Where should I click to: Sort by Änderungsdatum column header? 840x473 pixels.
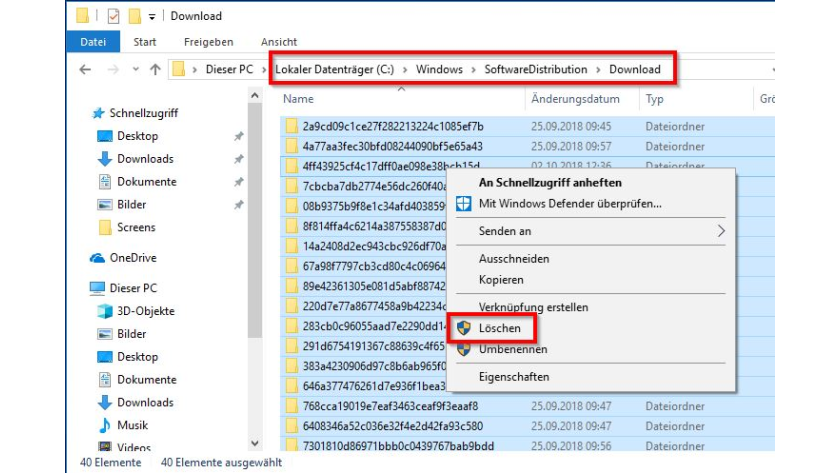tap(575, 99)
